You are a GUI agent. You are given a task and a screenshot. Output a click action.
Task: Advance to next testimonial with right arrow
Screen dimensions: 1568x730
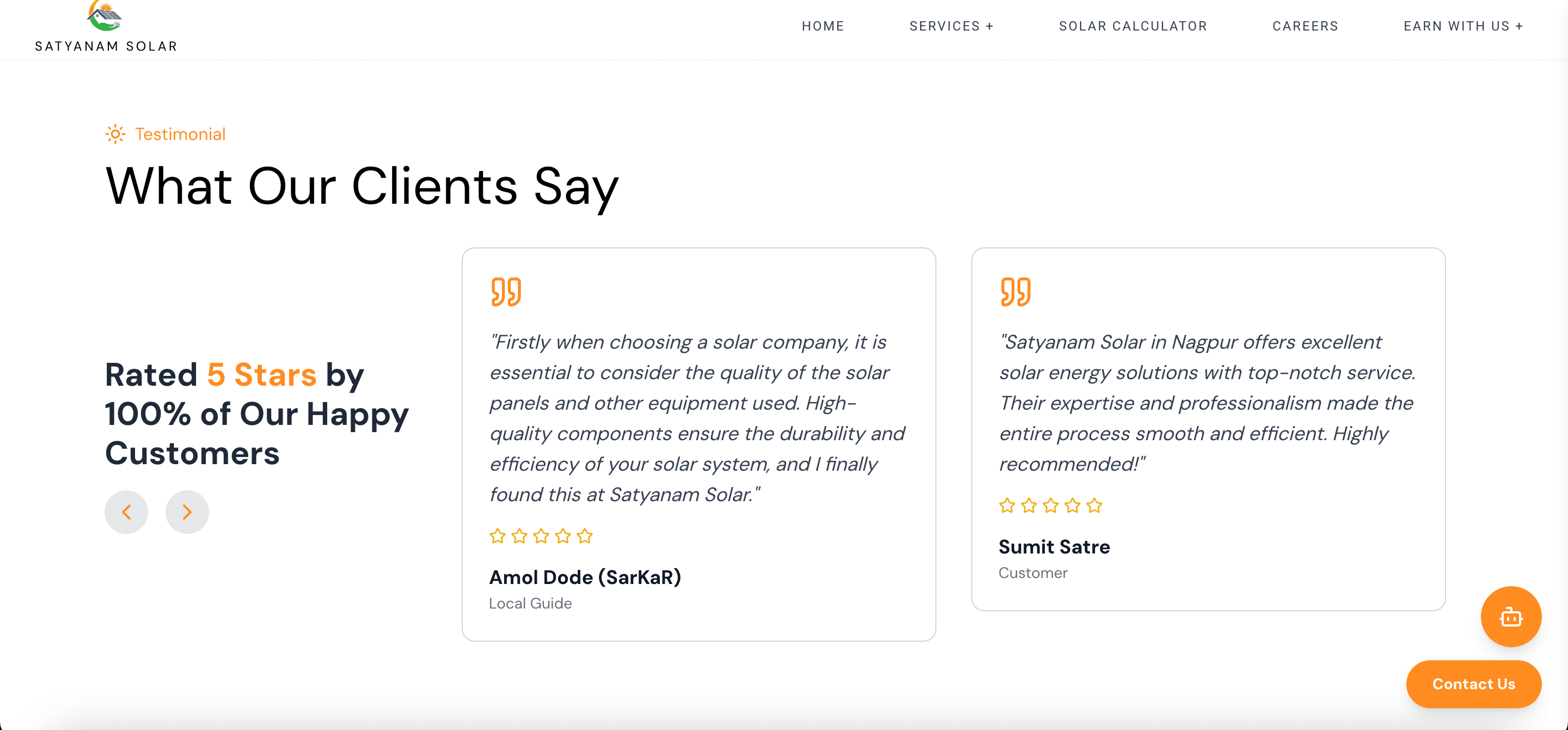tap(187, 512)
